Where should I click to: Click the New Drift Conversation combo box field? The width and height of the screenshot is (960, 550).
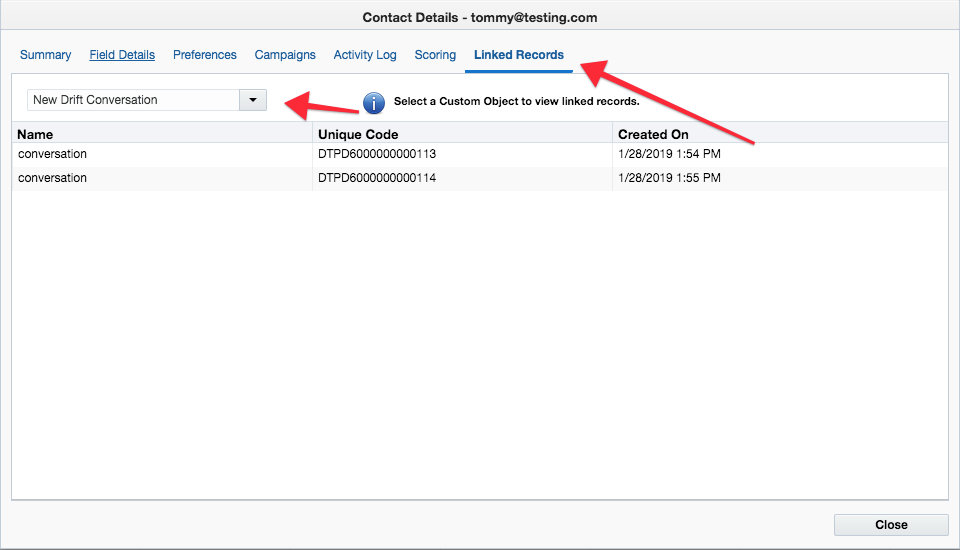point(133,100)
